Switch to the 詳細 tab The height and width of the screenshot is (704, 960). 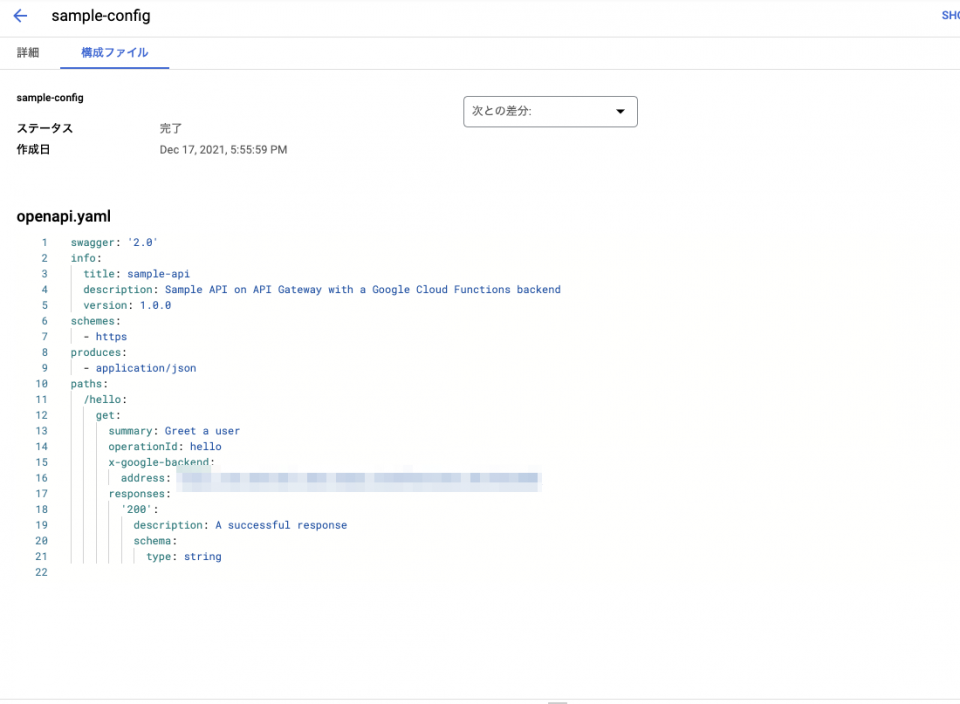pos(28,52)
